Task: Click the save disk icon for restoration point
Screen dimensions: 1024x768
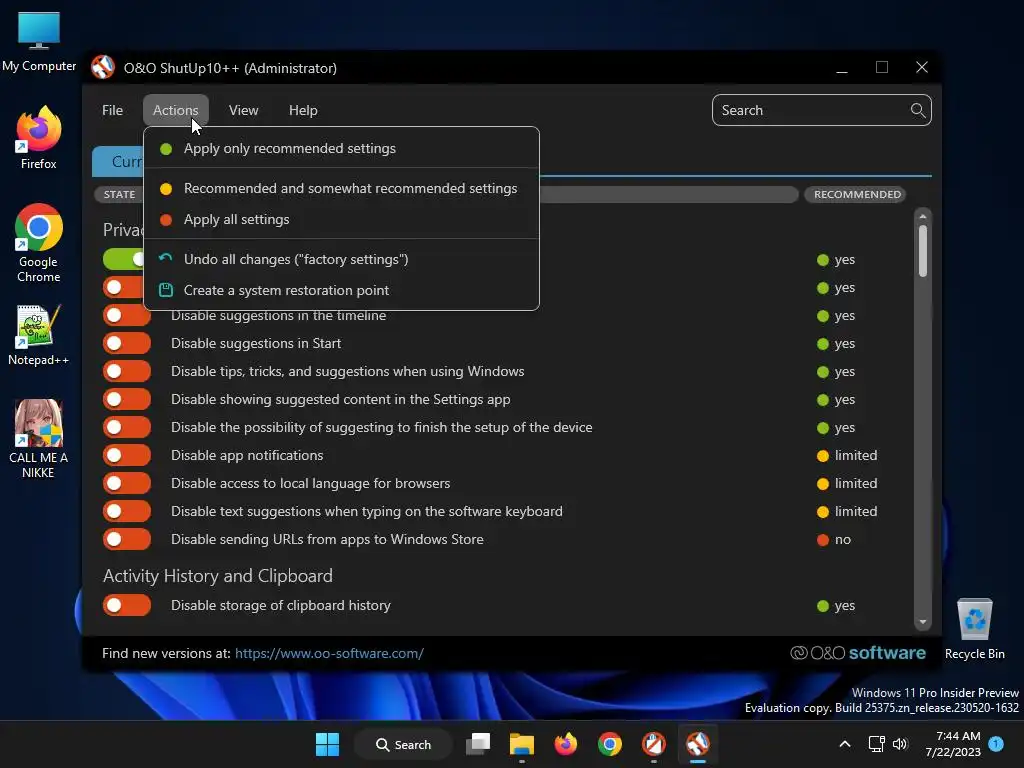Action: [166, 290]
